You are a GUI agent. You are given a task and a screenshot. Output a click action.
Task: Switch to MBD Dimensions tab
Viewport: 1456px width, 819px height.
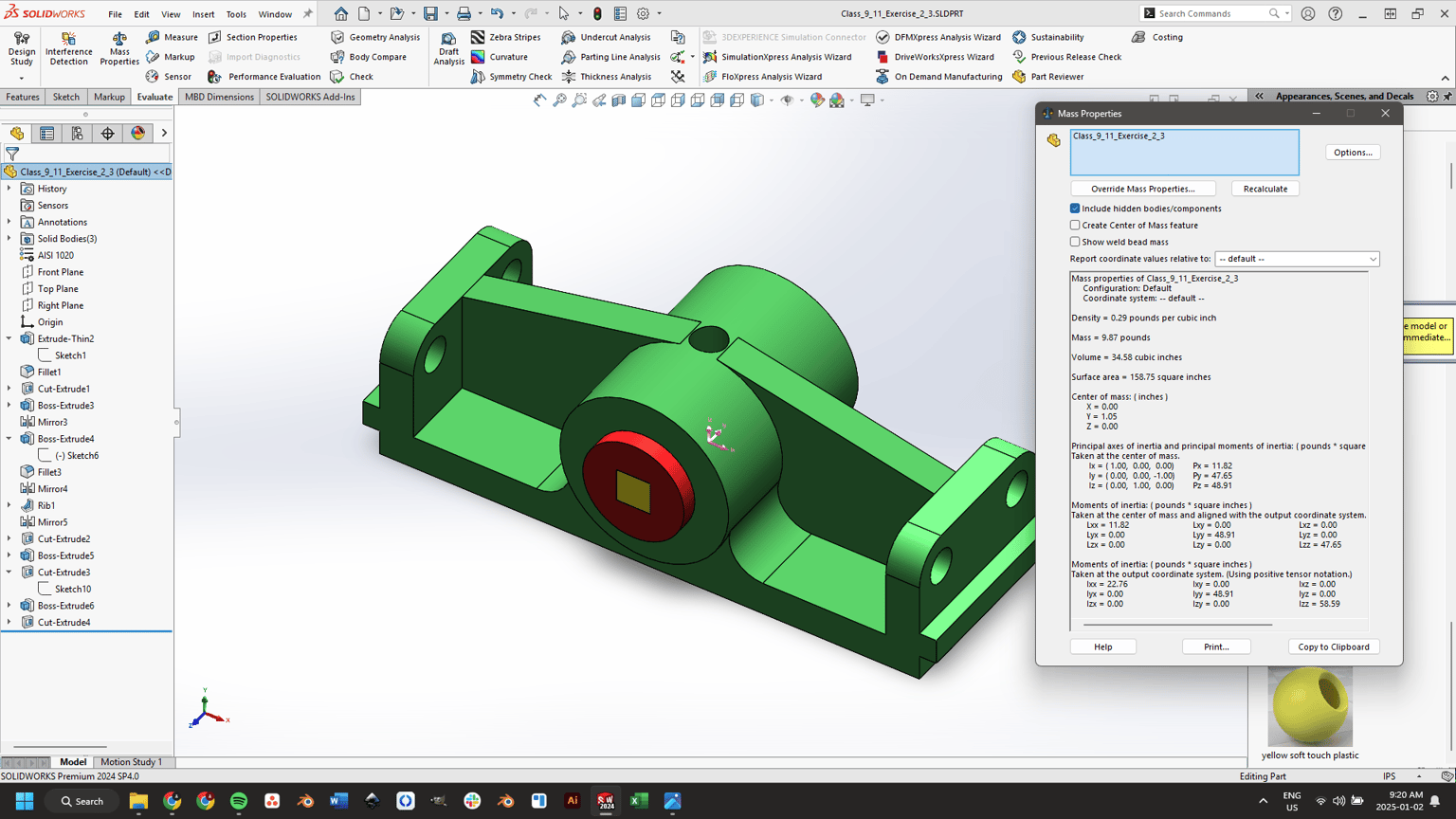click(219, 97)
